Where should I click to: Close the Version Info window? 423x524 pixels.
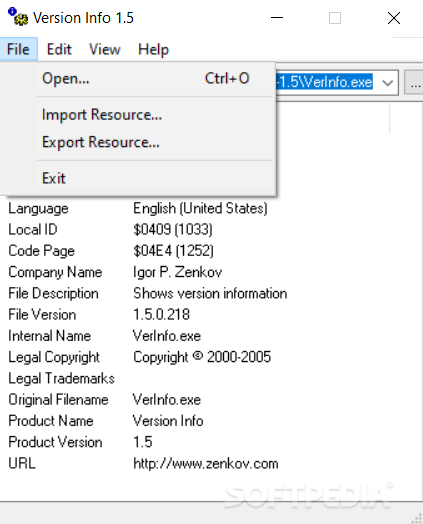click(x=394, y=18)
